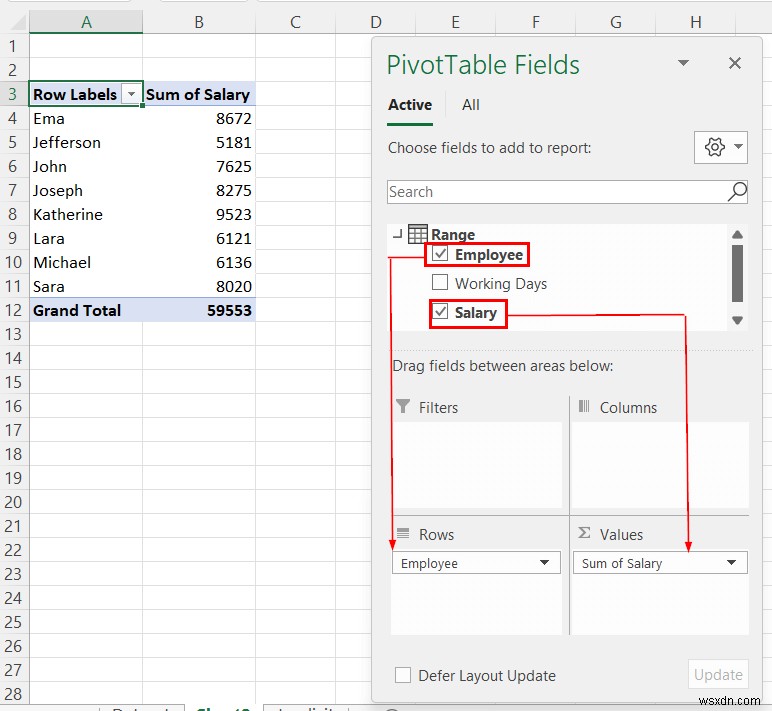Select the Active tab
The height and width of the screenshot is (711, 772).
coord(410,105)
